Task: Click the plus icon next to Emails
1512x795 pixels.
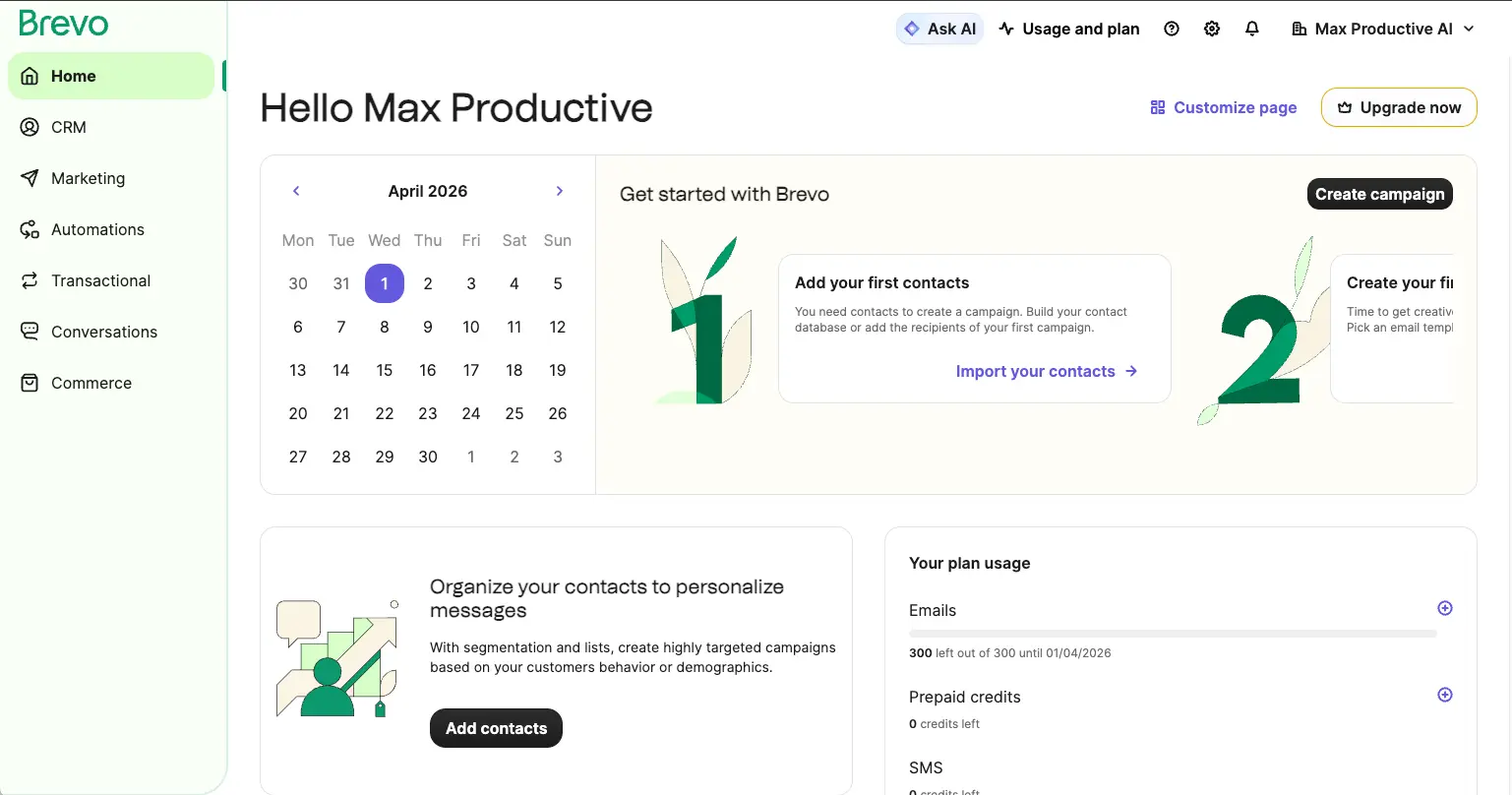Action: (1445, 608)
